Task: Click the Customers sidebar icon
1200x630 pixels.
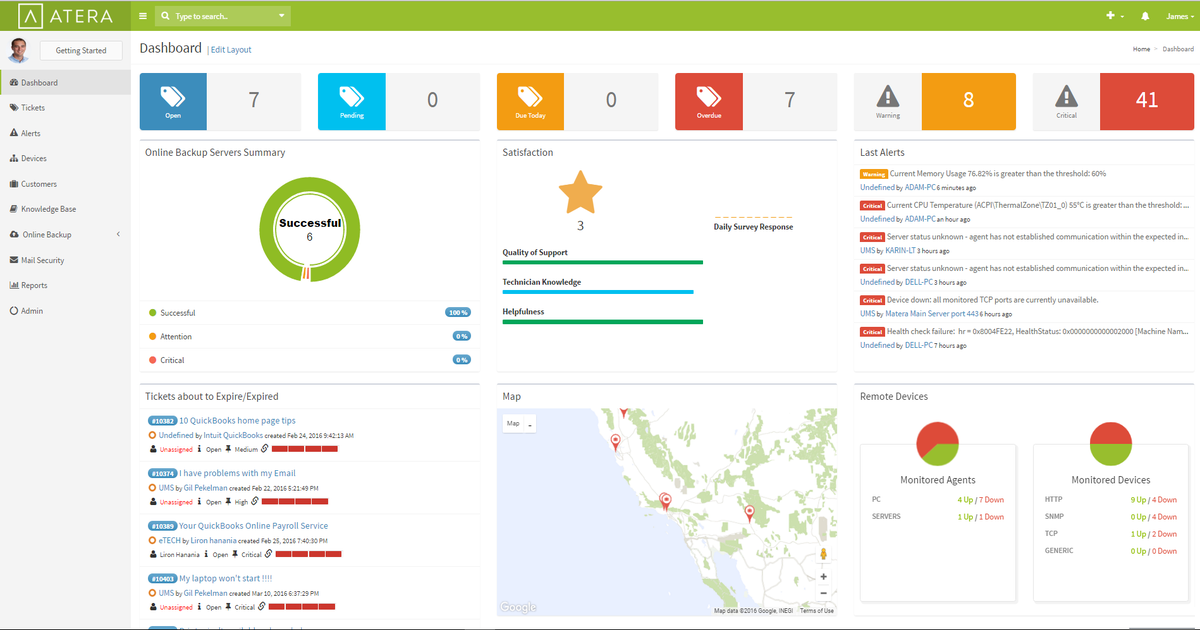Action: pyautogui.click(x=14, y=183)
